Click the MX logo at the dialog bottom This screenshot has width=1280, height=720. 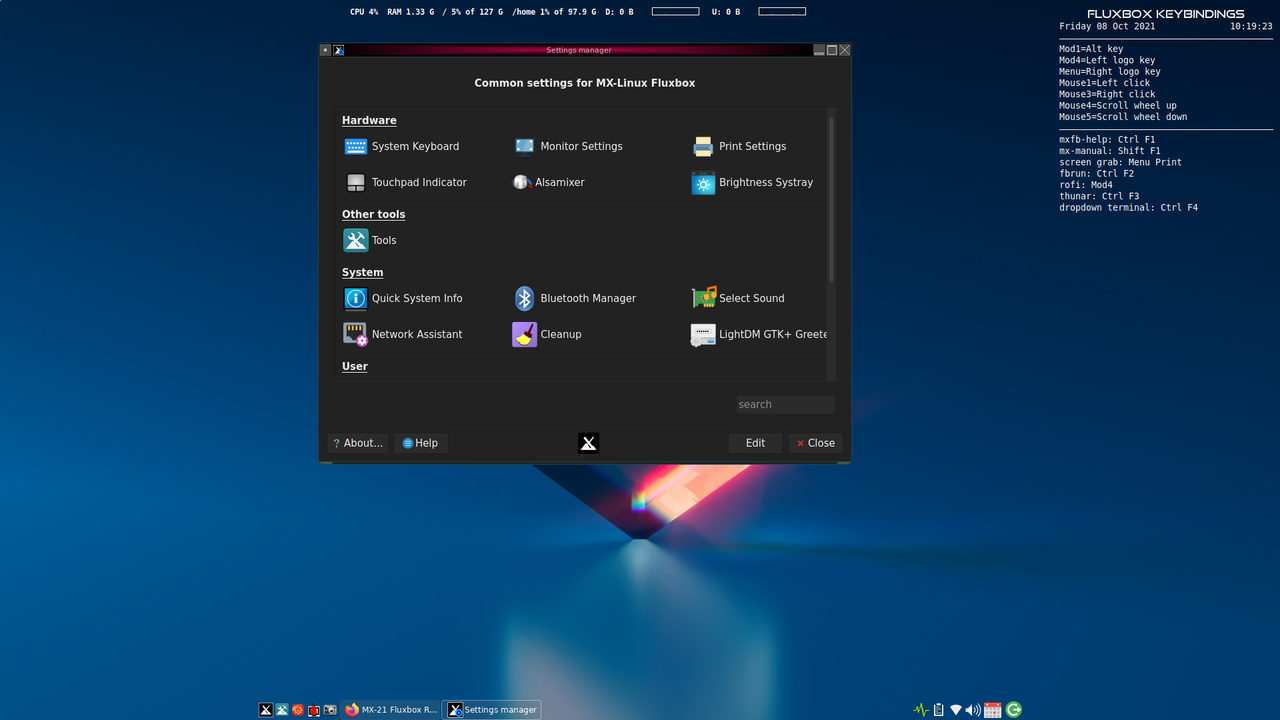click(x=589, y=443)
